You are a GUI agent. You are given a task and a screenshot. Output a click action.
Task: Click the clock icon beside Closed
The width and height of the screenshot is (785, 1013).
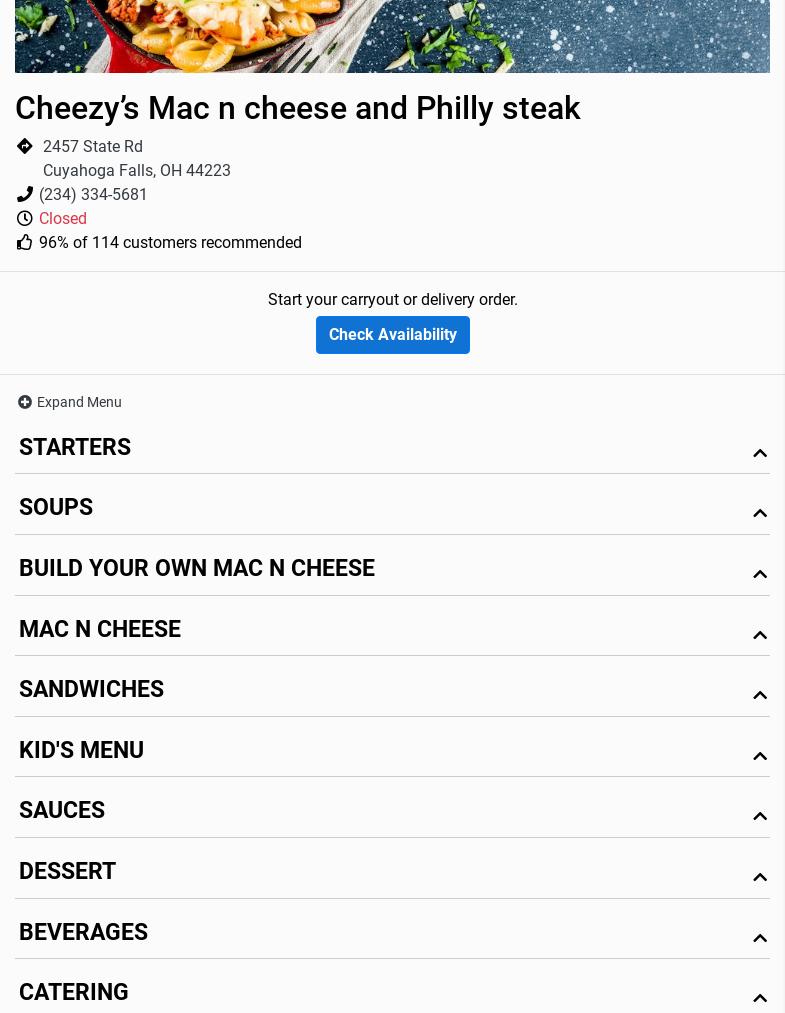[x=25, y=219]
